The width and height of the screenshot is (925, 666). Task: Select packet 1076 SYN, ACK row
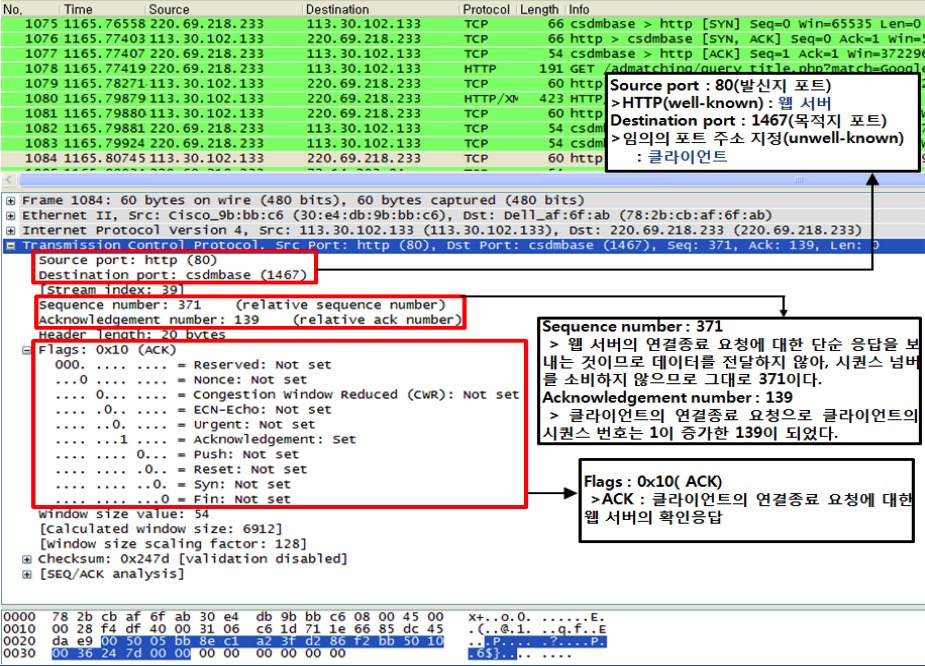point(462,39)
